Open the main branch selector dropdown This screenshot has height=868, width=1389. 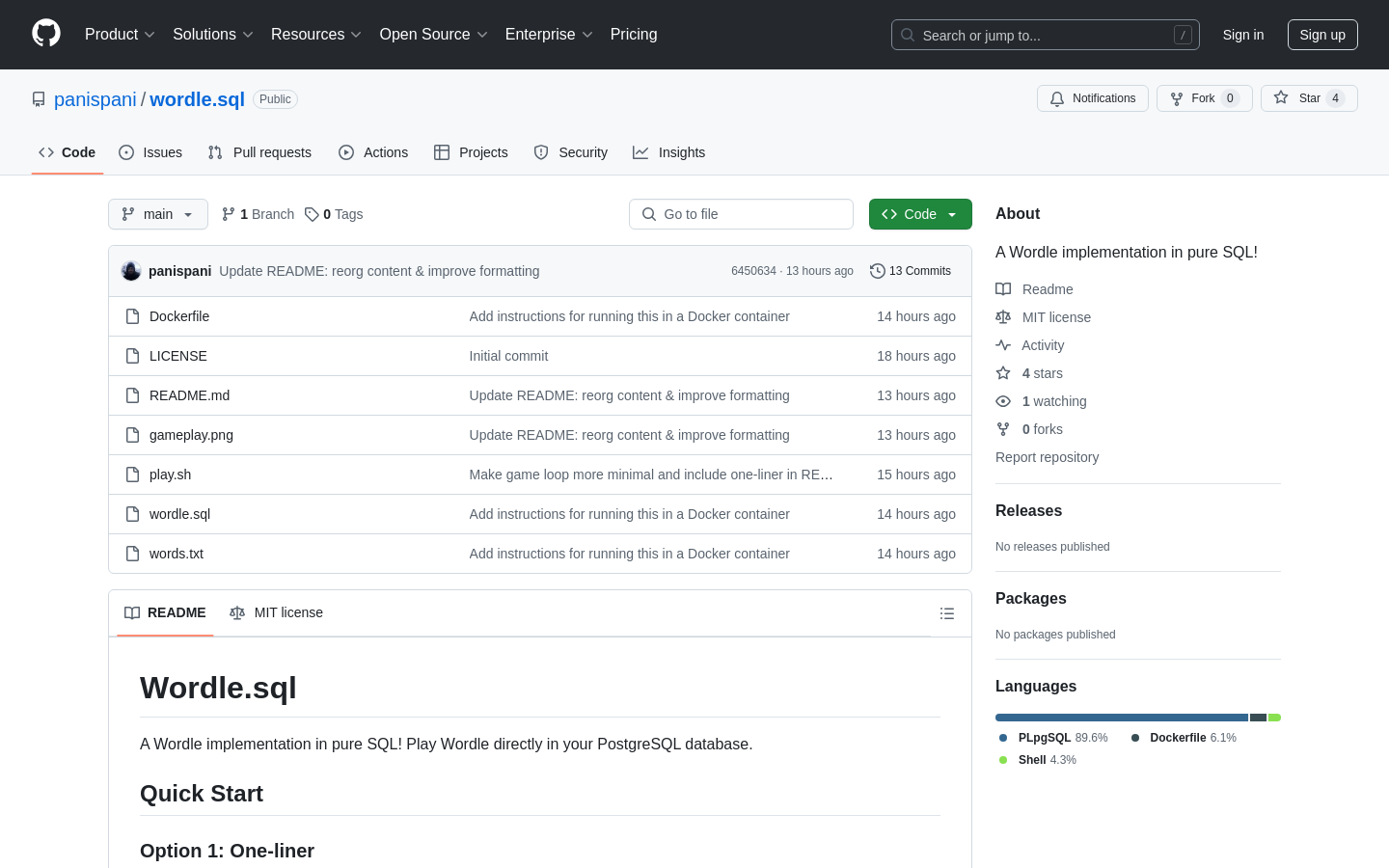tap(158, 214)
